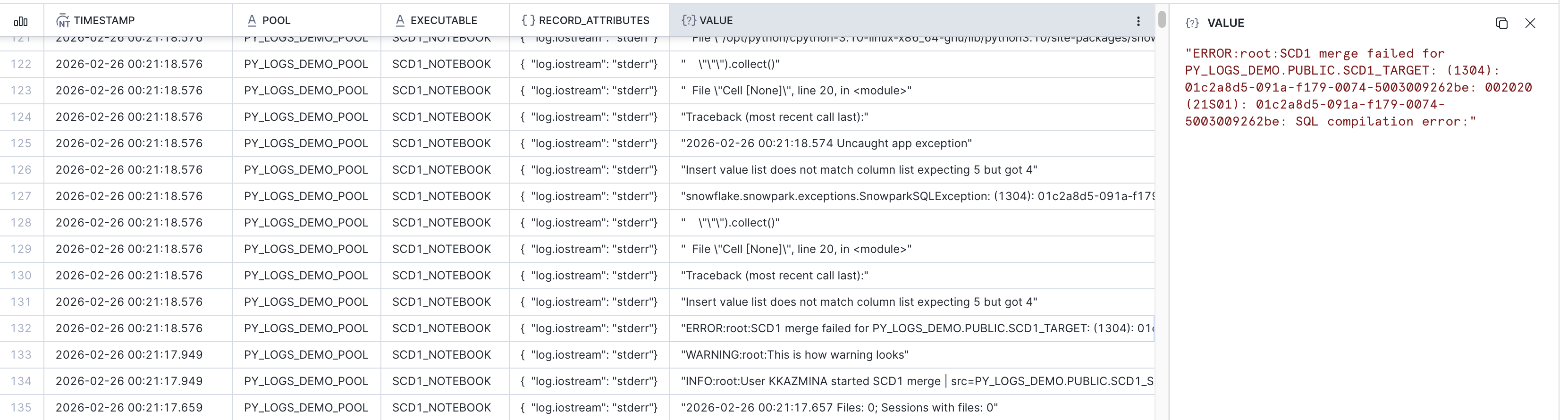
Task: Select "WARNING:root:This is how warning looks" cell
Action: click(912, 355)
